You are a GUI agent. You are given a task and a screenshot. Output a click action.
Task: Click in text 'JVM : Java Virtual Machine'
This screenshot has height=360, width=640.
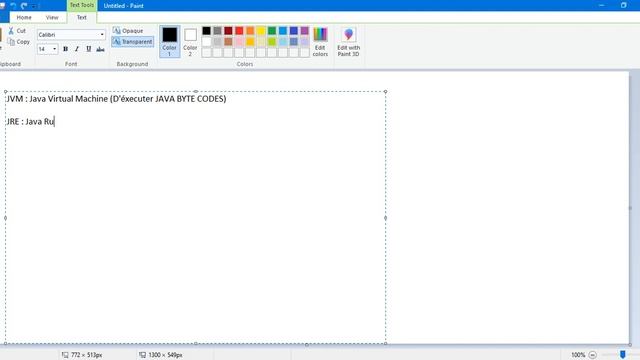point(57,99)
